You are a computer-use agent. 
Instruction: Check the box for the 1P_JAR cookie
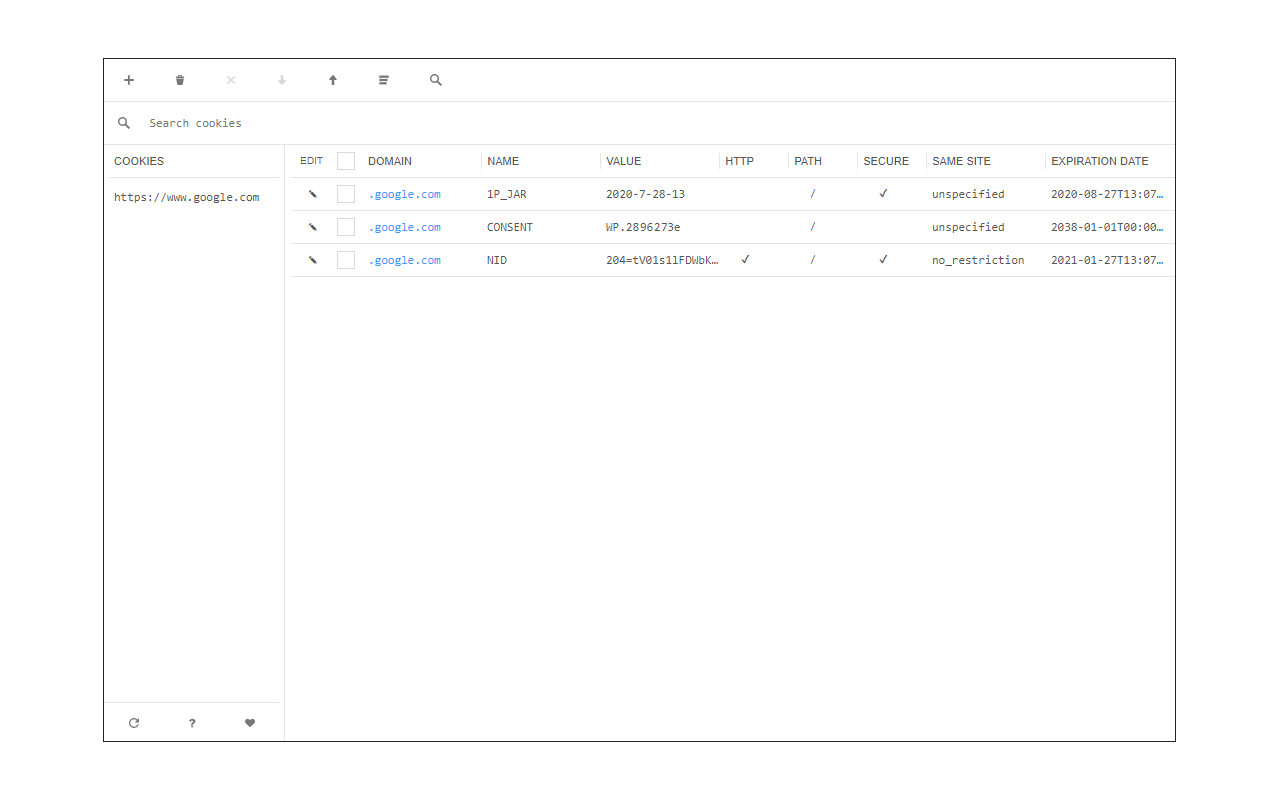tap(346, 194)
